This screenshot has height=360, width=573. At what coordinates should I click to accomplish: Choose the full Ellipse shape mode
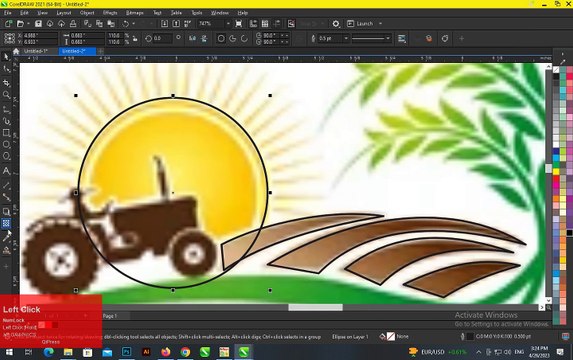point(221,38)
